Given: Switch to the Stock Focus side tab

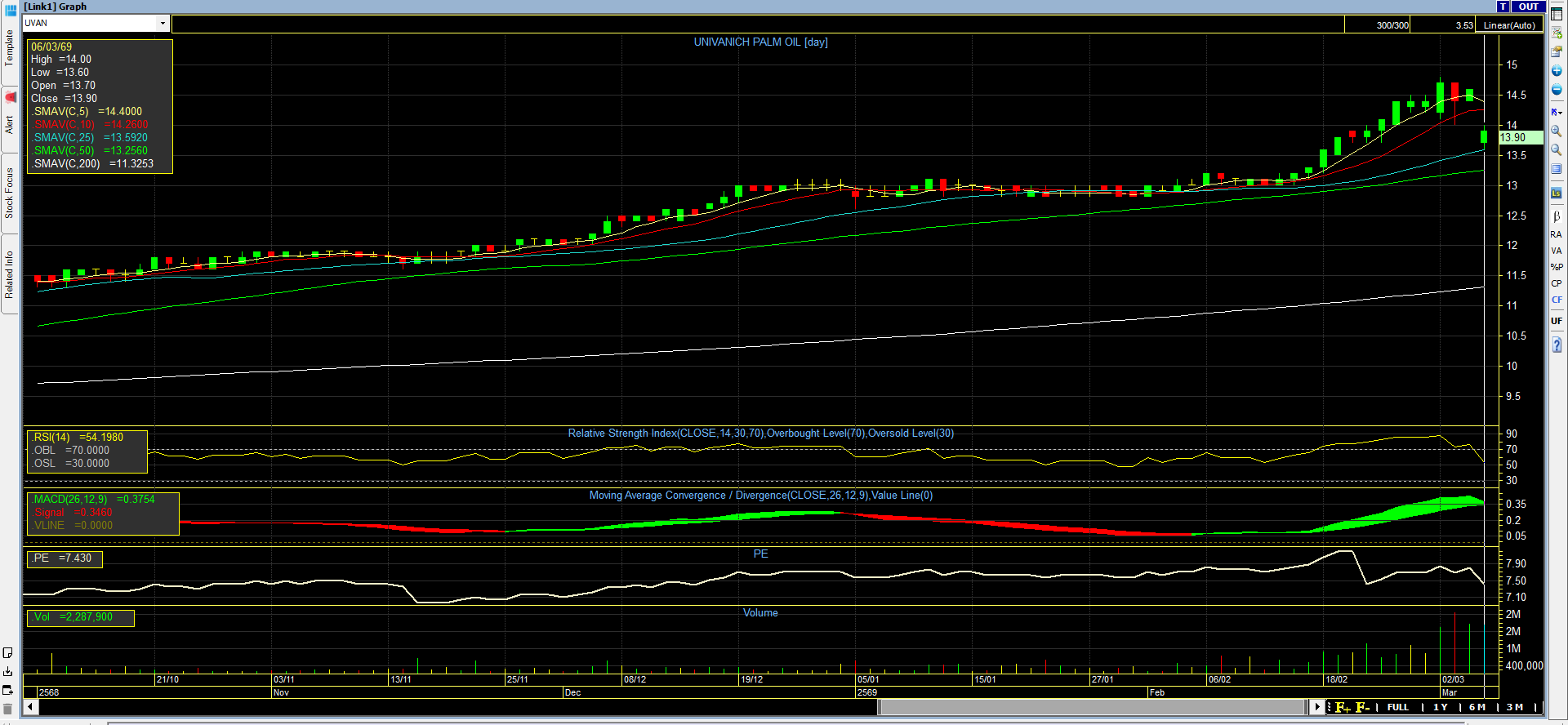Looking at the screenshot, I should (9, 193).
